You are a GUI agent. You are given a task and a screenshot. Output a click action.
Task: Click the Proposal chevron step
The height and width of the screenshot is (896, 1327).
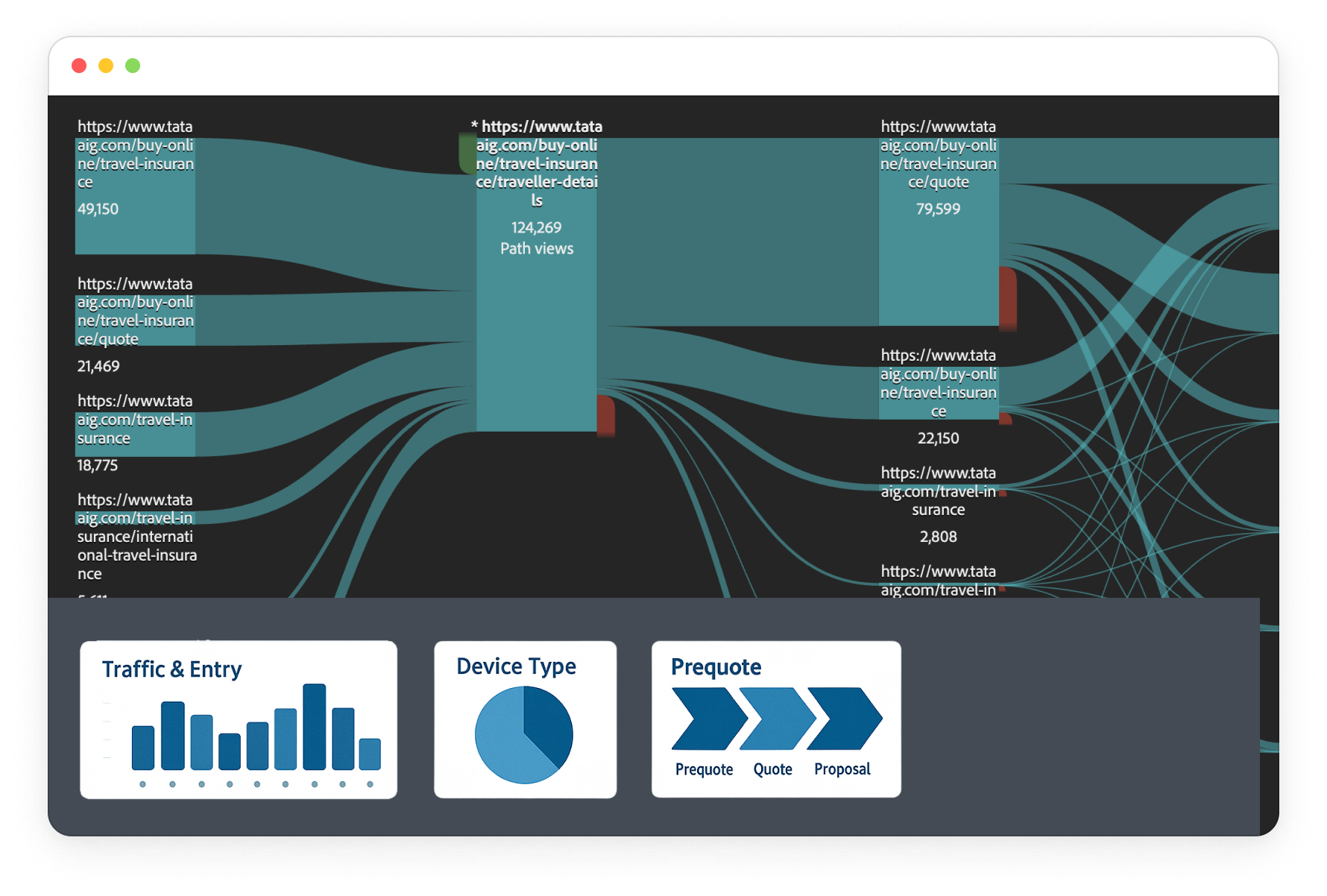tap(845, 719)
